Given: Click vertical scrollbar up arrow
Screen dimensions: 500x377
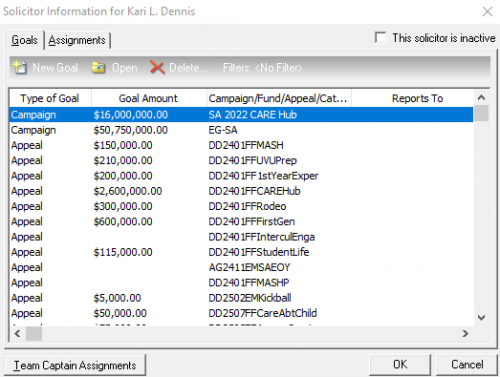Looking at the screenshot, I should pos(481,97).
